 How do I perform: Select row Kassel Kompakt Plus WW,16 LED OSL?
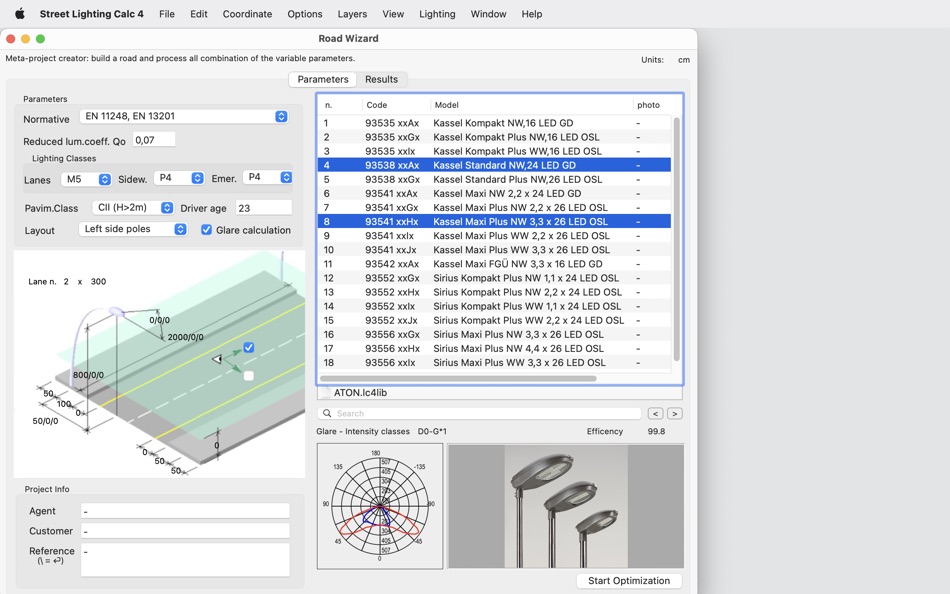pos(494,151)
